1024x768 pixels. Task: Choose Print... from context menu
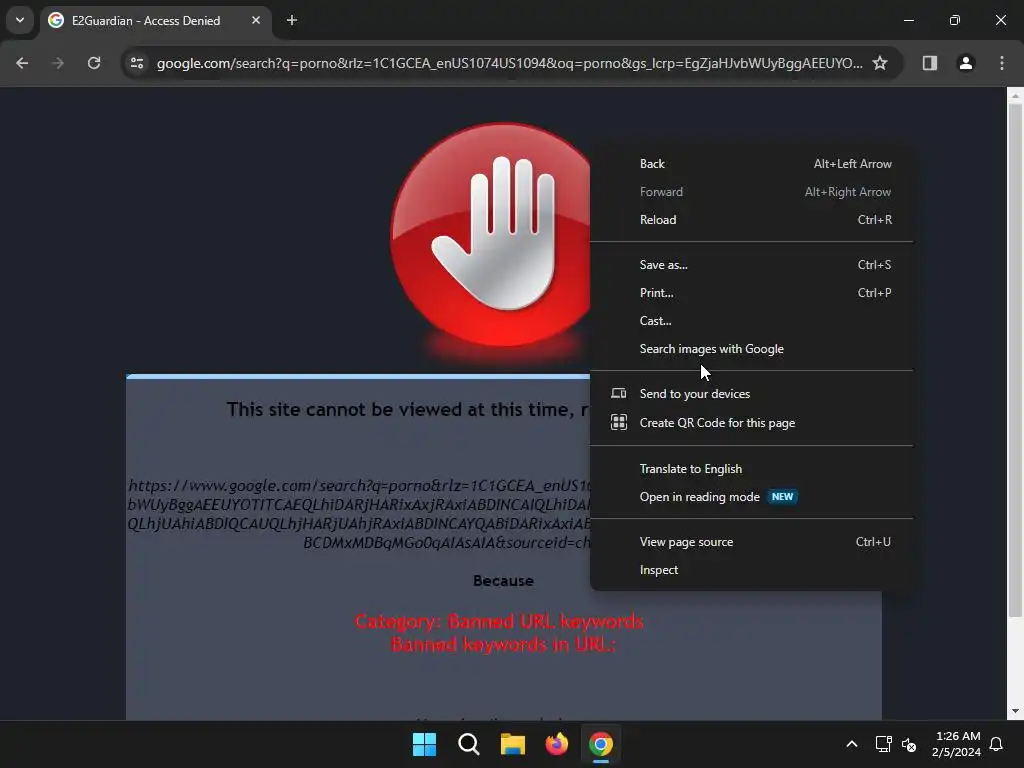coord(752,293)
